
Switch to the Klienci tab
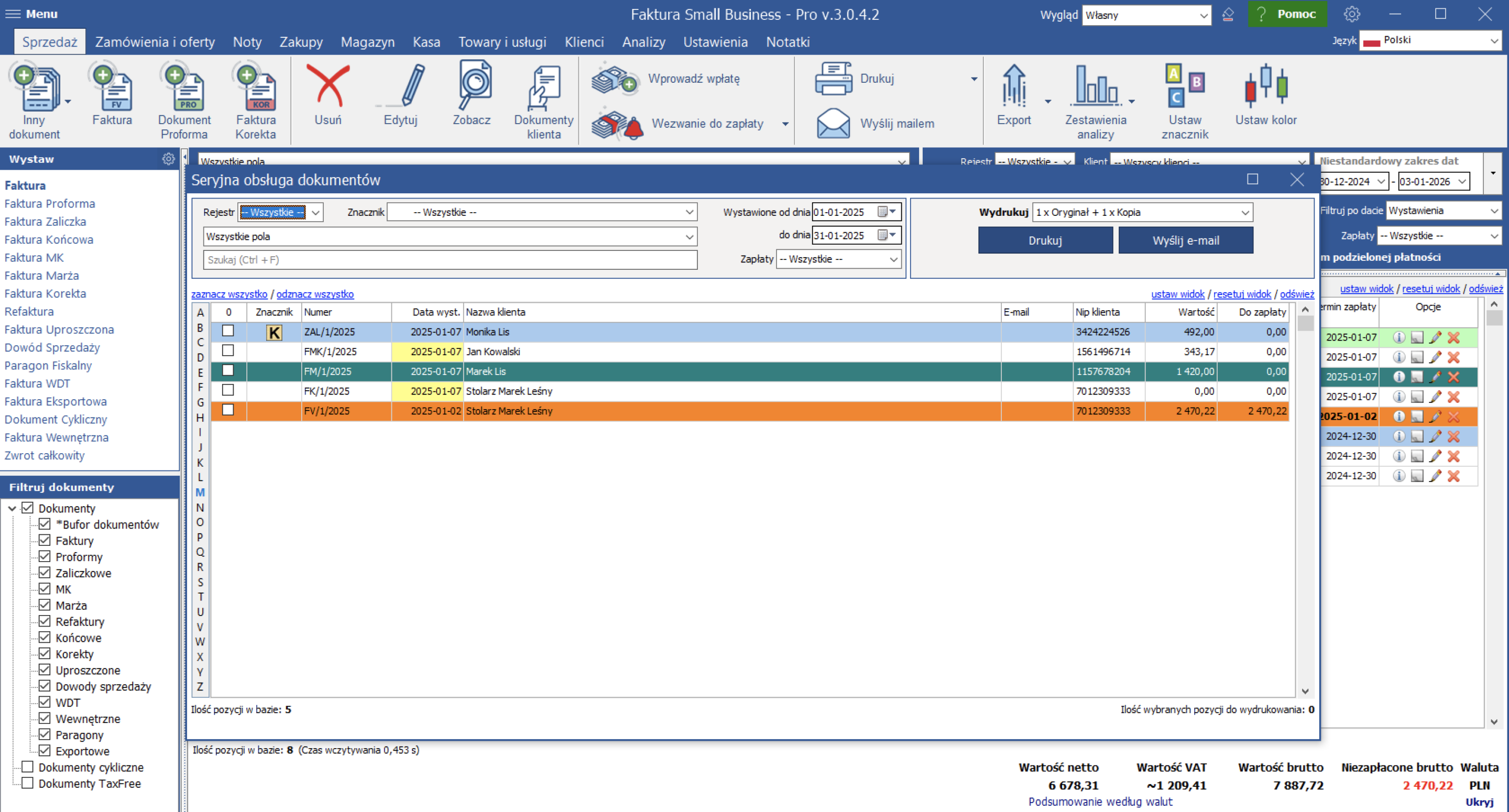[584, 42]
